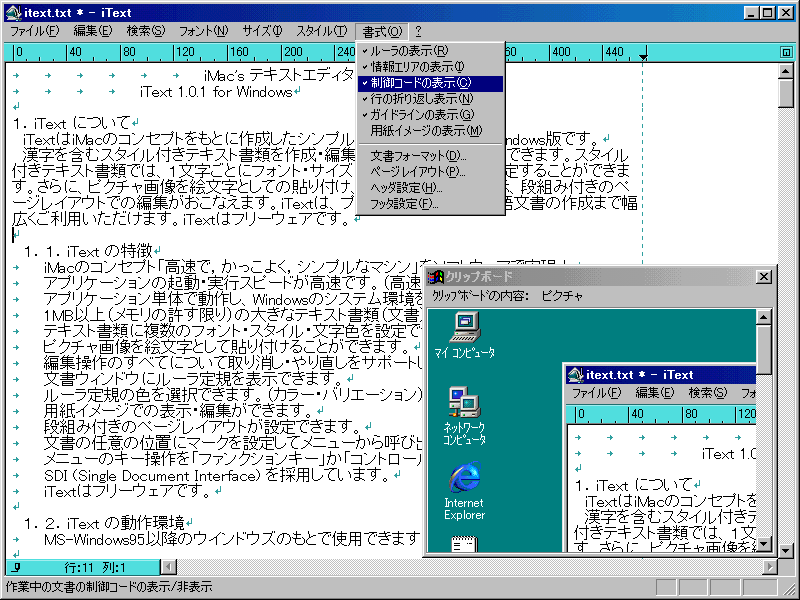The height and width of the screenshot is (600, 800).
Task: Click ruler at the 400 mark
Action: tap(561, 52)
